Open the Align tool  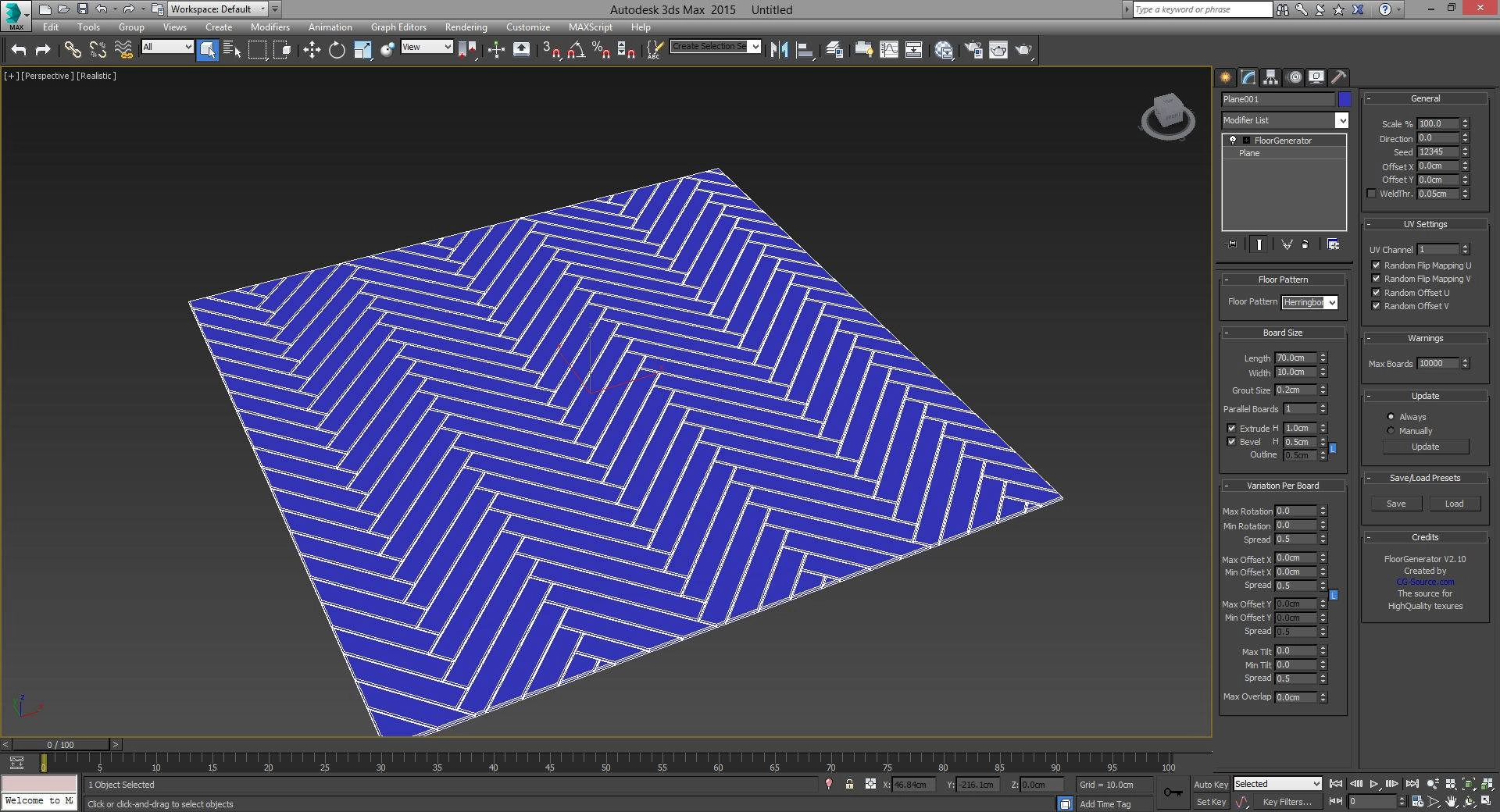click(805, 50)
